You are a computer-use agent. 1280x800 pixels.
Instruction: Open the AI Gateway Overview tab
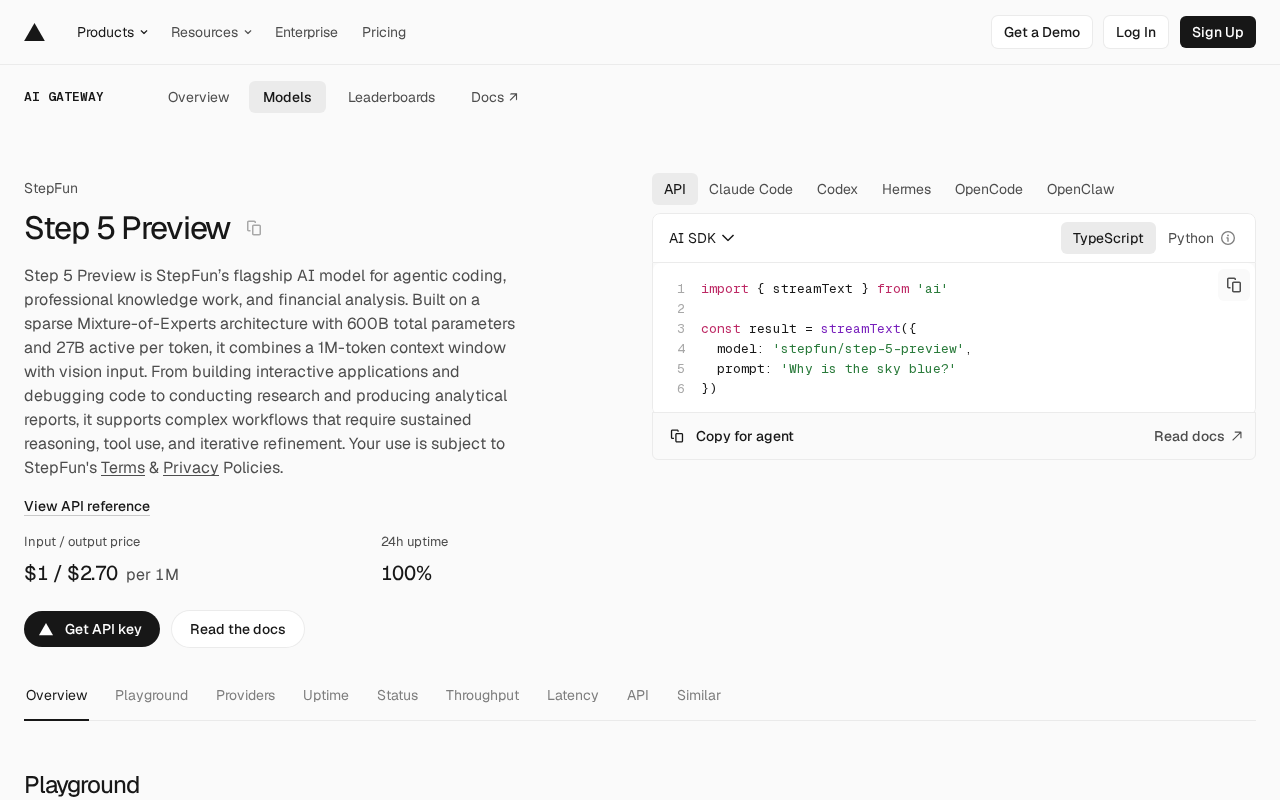point(199,97)
